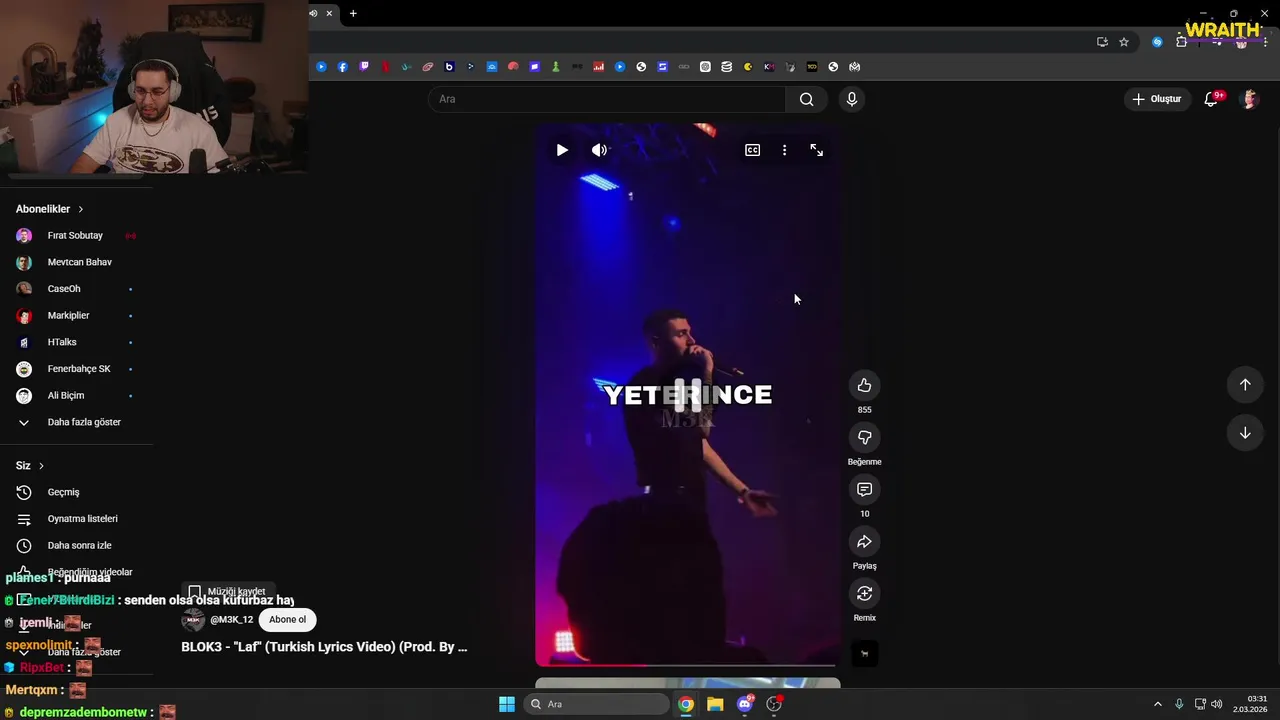Open the Windows Start menu

tap(507, 704)
